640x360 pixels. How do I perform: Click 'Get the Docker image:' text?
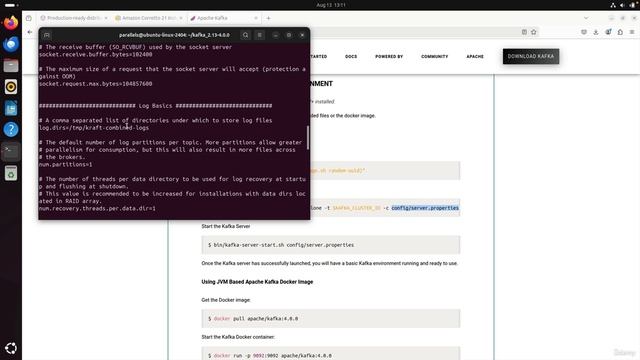click(226, 300)
